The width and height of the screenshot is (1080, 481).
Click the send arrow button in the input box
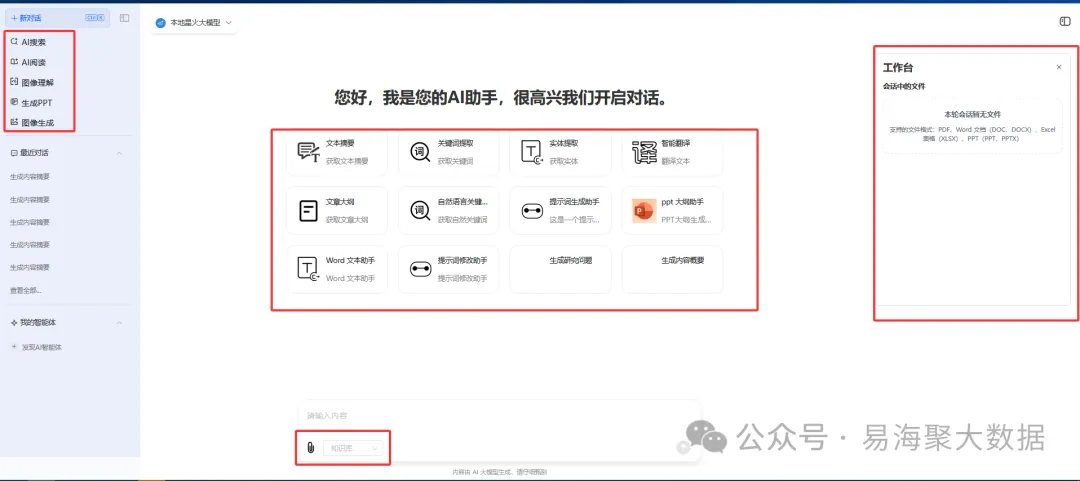tap(683, 447)
